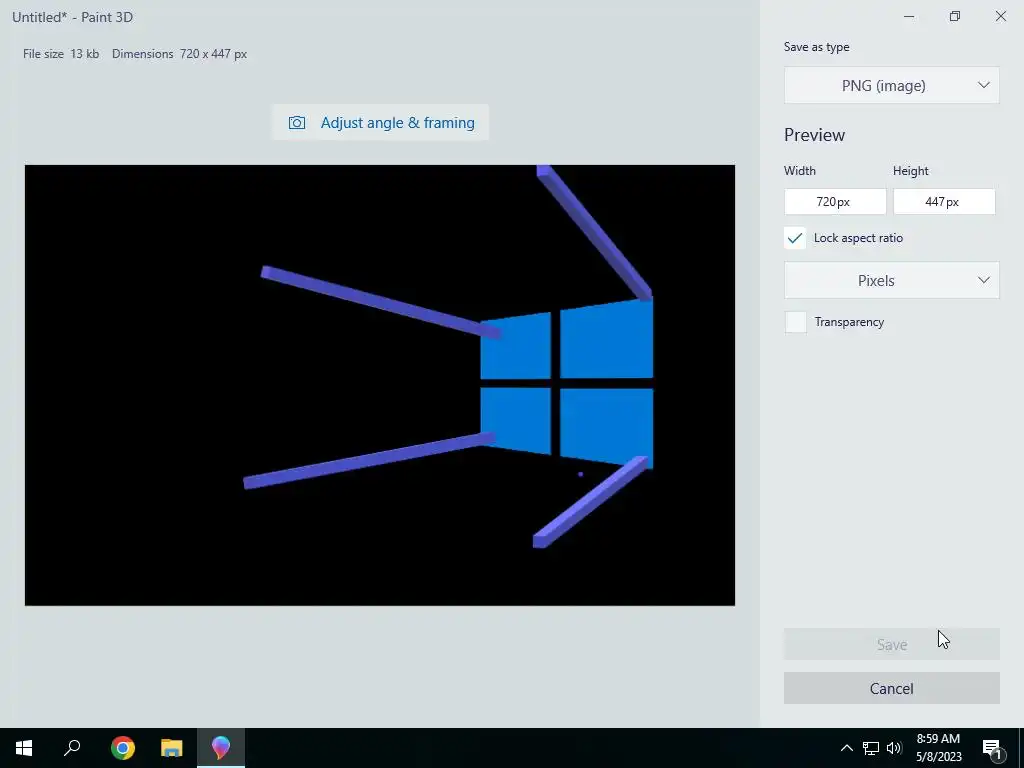Open volume speaker tray icon

[894, 748]
